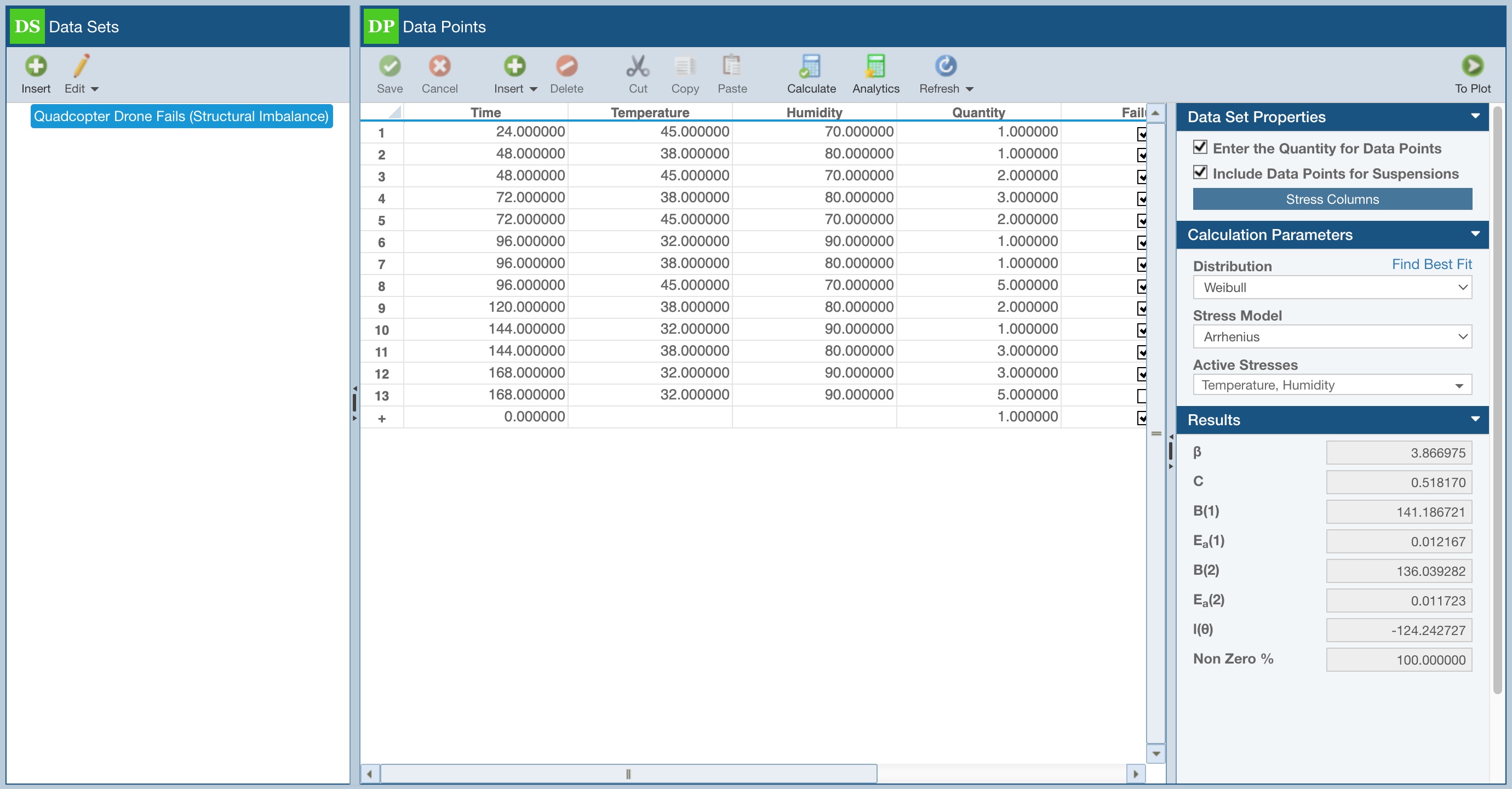Click the Cancel red X icon
The width and height of the screenshot is (1512, 789).
click(439, 66)
